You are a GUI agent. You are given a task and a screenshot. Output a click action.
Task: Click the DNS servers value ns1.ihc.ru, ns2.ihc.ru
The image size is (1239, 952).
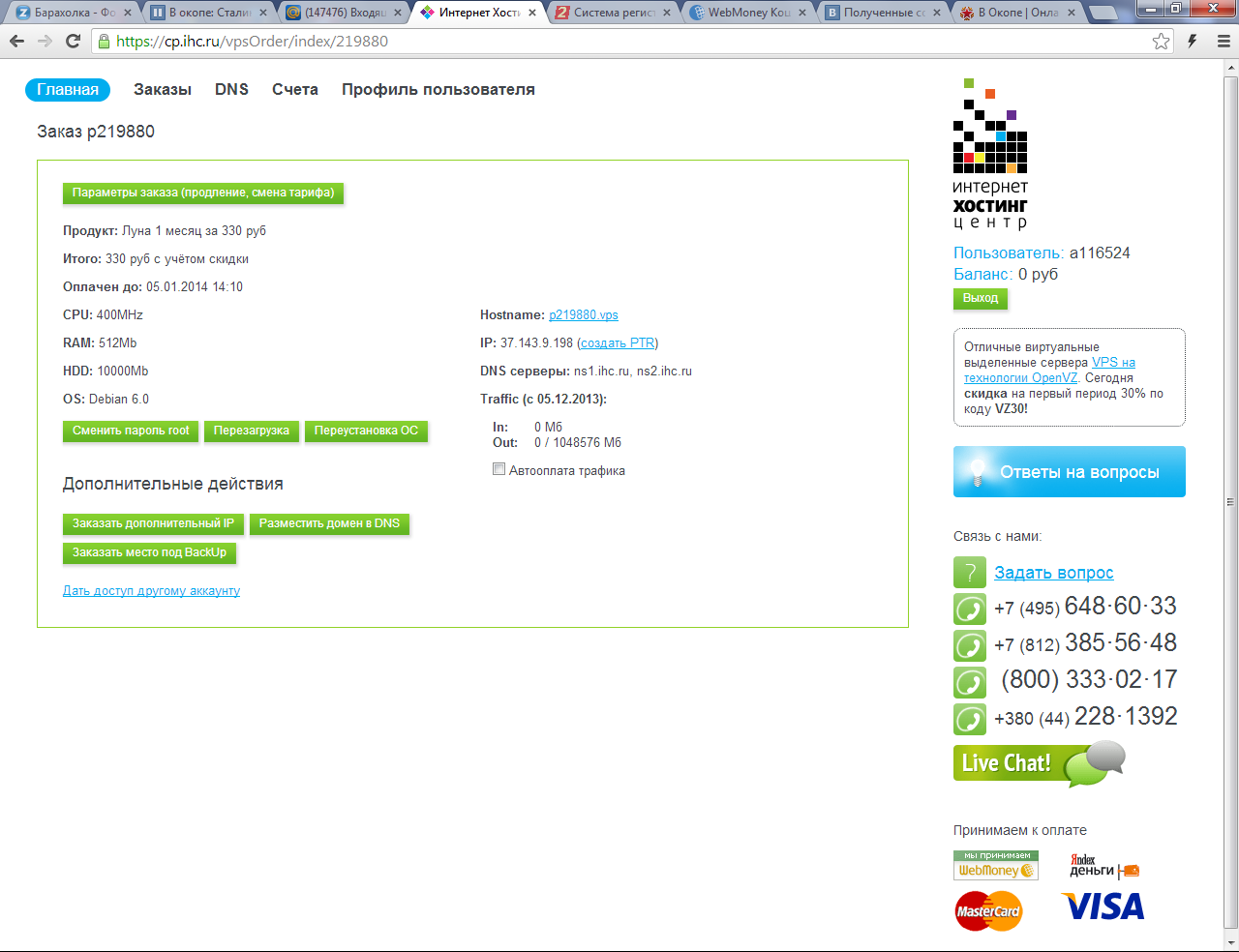click(633, 372)
